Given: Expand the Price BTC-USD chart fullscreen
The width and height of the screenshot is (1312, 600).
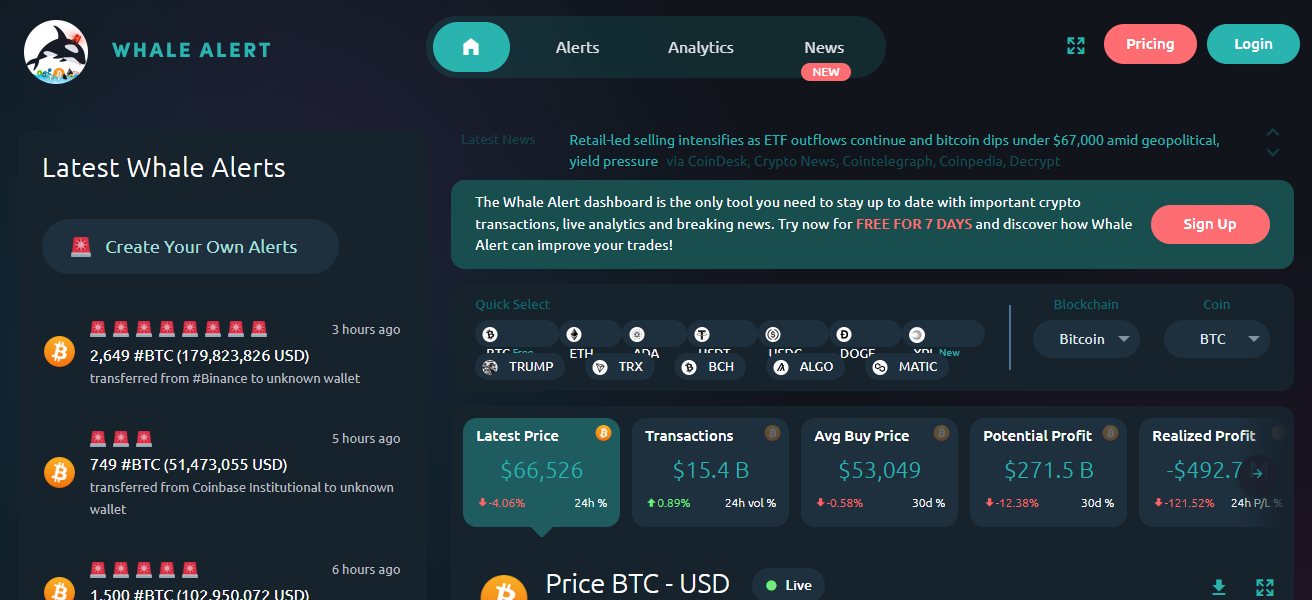Looking at the screenshot, I should click(x=1264, y=587).
